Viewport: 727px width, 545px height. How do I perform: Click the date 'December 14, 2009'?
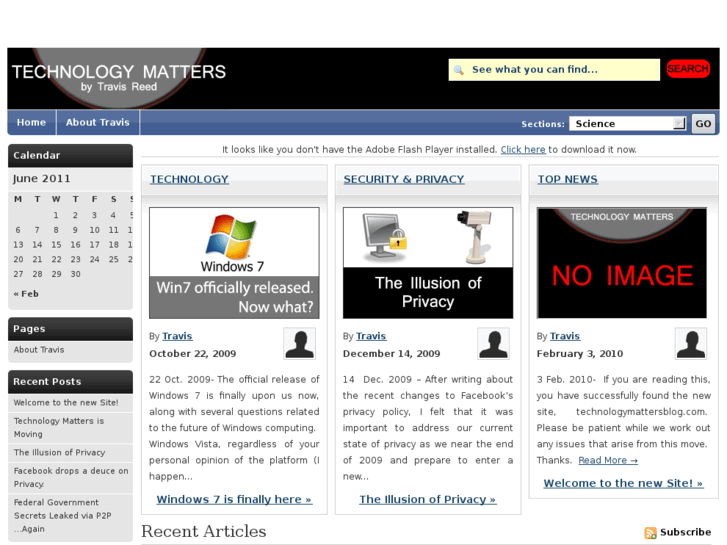(x=391, y=353)
